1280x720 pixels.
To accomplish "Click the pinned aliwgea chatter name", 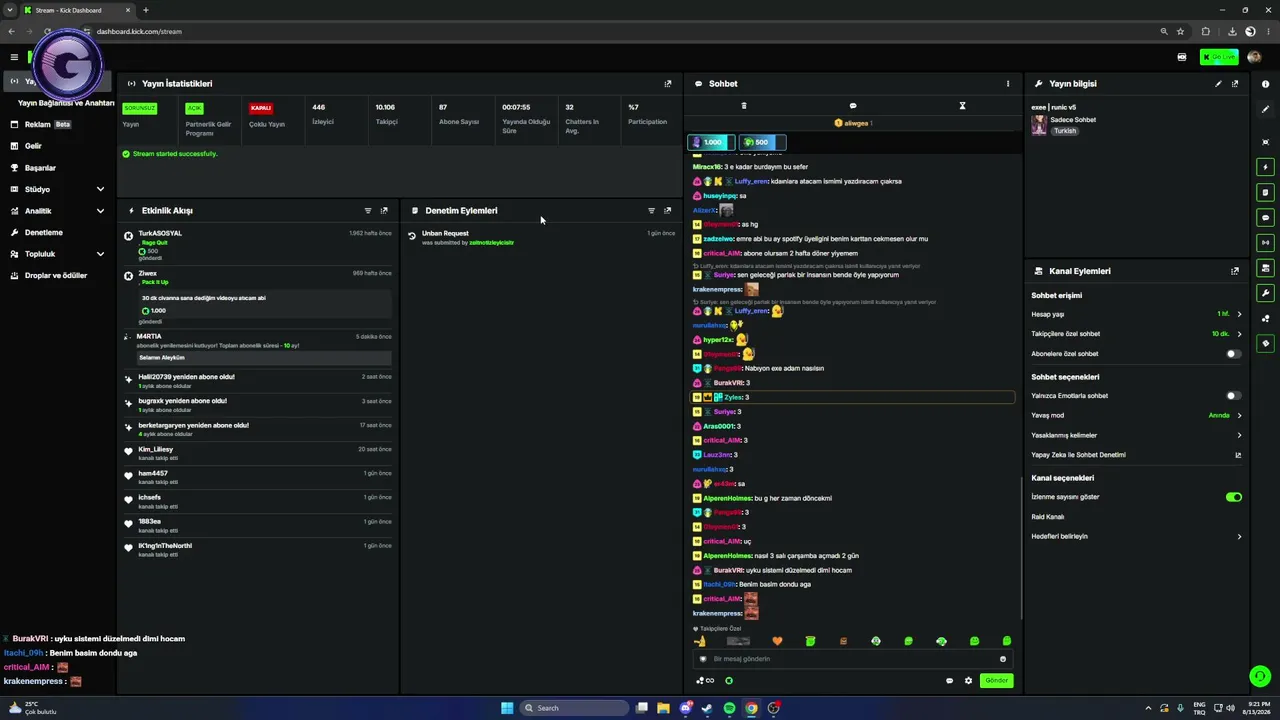I will tap(854, 123).
